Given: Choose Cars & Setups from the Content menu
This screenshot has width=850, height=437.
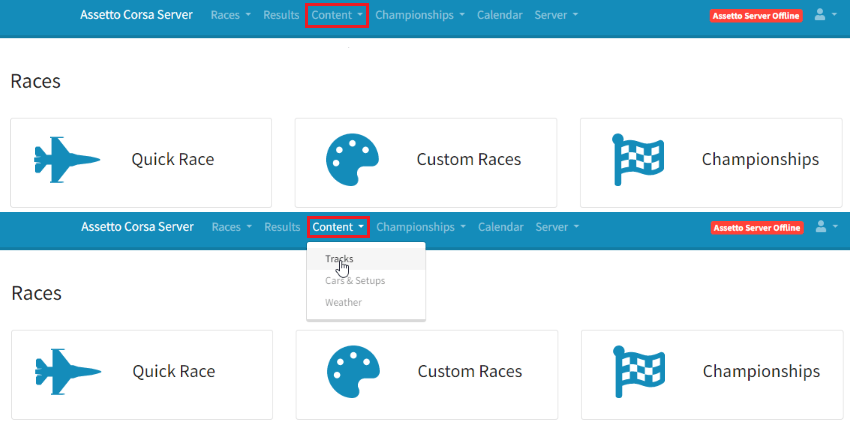Looking at the screenshot, I should (x=354, y=281).
